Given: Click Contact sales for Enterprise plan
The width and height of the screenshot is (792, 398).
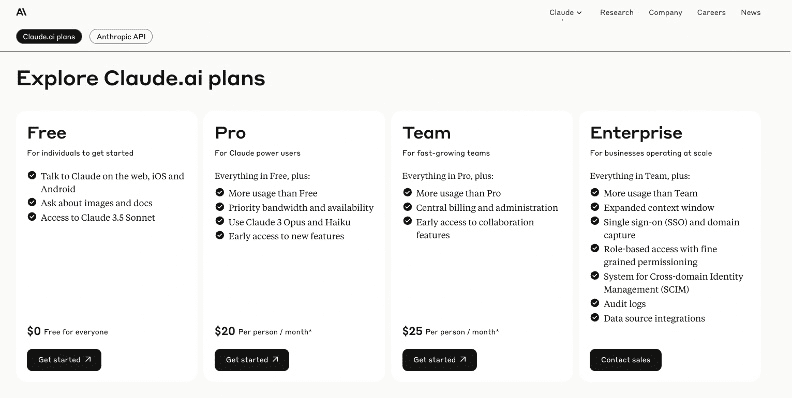Looking at the screenshot, I should click(625, 360).
